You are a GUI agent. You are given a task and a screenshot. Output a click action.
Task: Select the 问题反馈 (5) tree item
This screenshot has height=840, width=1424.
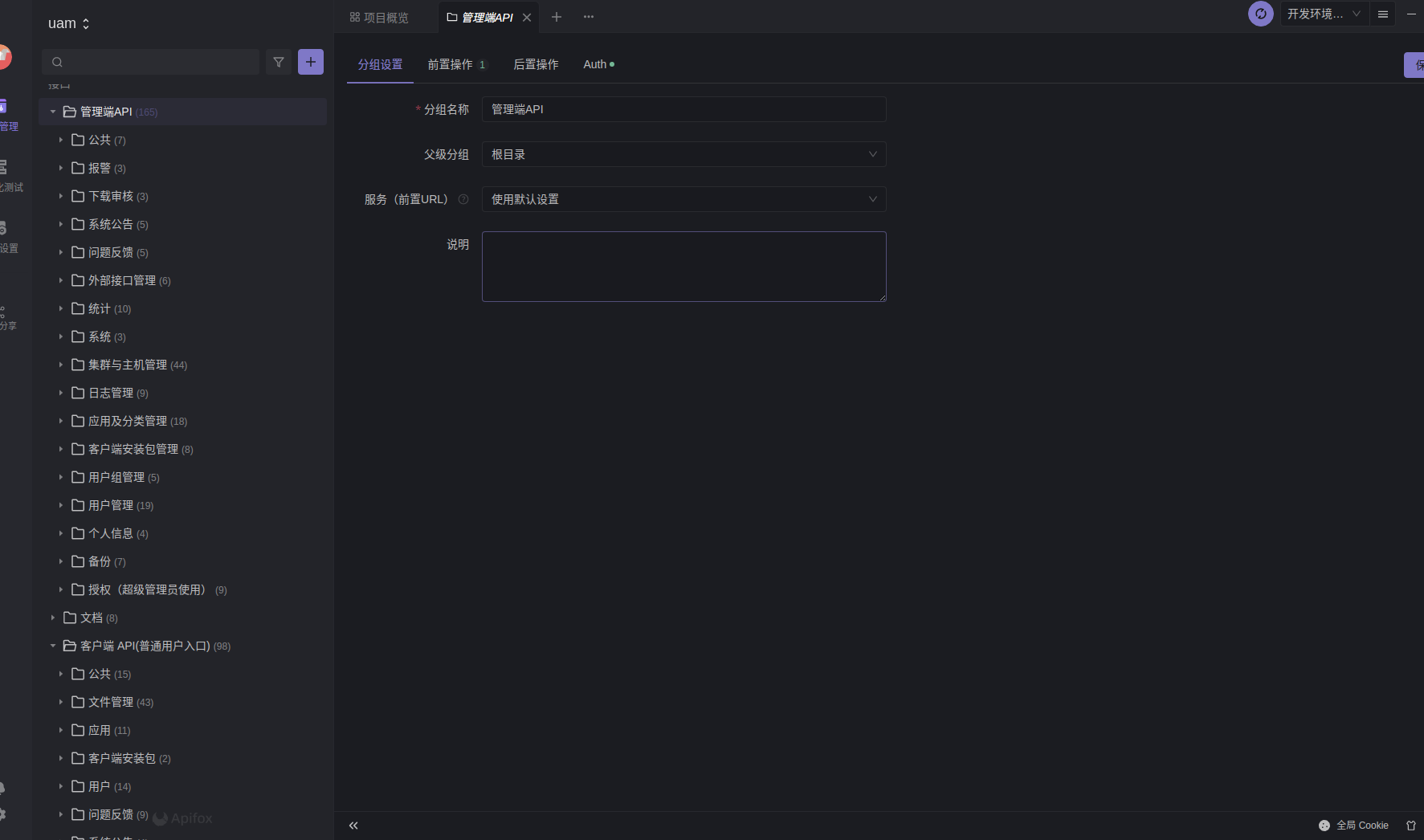(x=182, y=252)
